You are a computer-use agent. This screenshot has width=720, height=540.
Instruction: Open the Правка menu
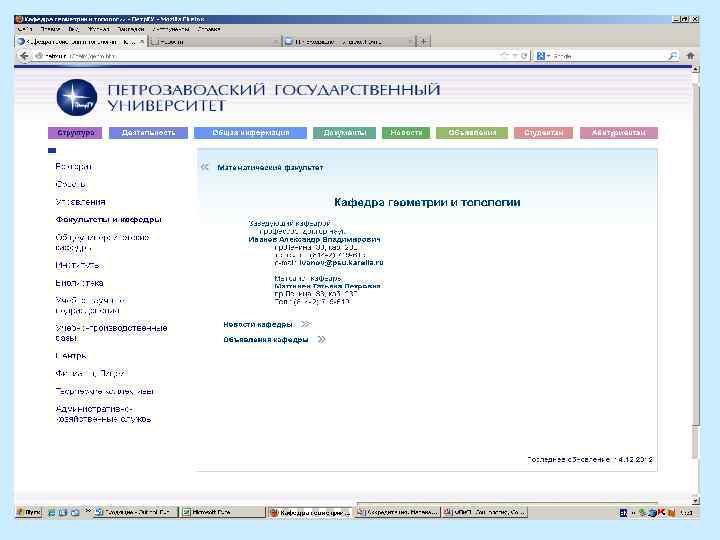pyautogui.click(x=50, y=29)
